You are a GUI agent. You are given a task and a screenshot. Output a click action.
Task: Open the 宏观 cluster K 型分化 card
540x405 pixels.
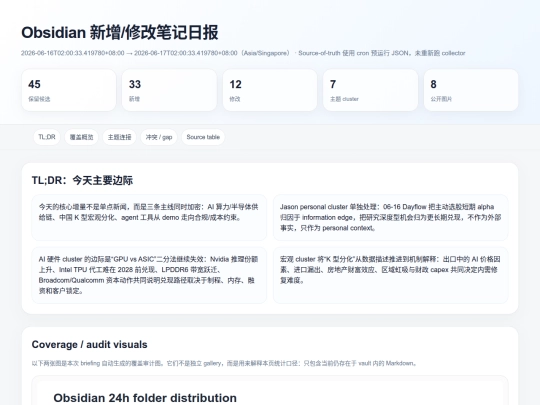coord(391,275)
